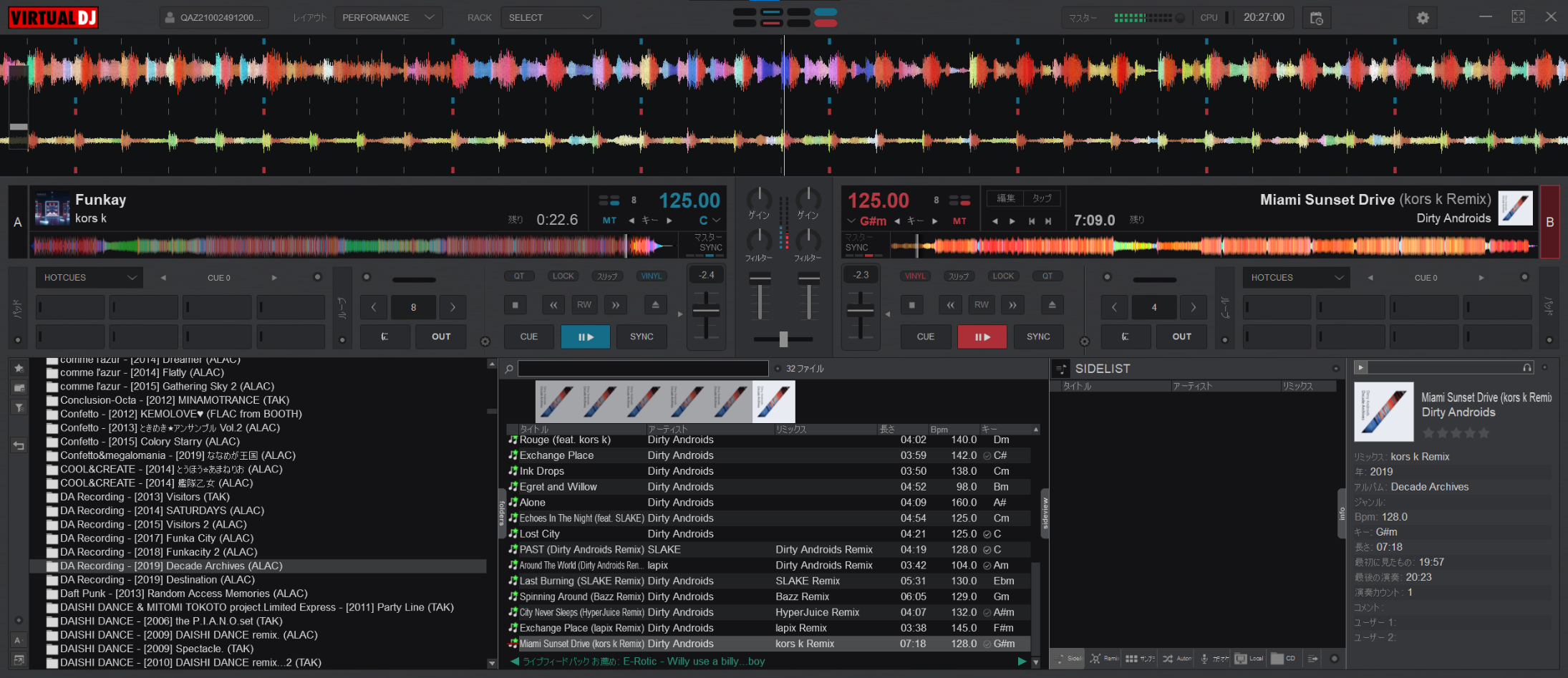Click deck B rewind seek button
The width and height of the screenshot is (1568, 678).
(x=950, y=305)
